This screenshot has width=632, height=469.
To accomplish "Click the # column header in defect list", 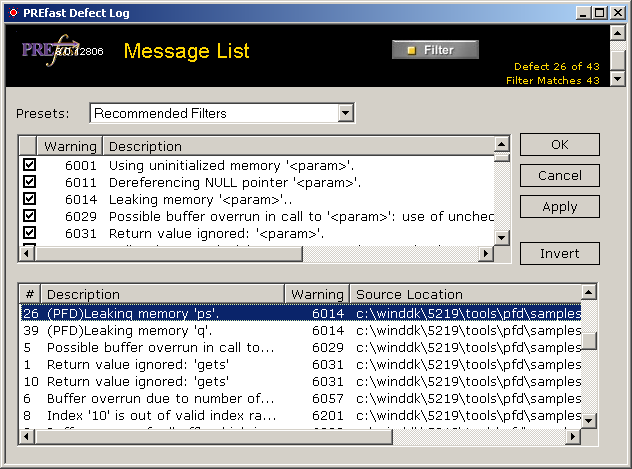I will pyautogui.click(x=30, y=294).
